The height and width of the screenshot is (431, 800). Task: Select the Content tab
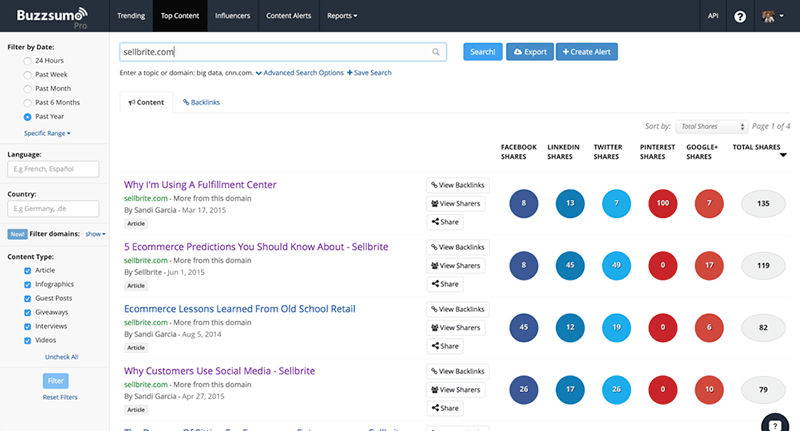pos(146,102)
